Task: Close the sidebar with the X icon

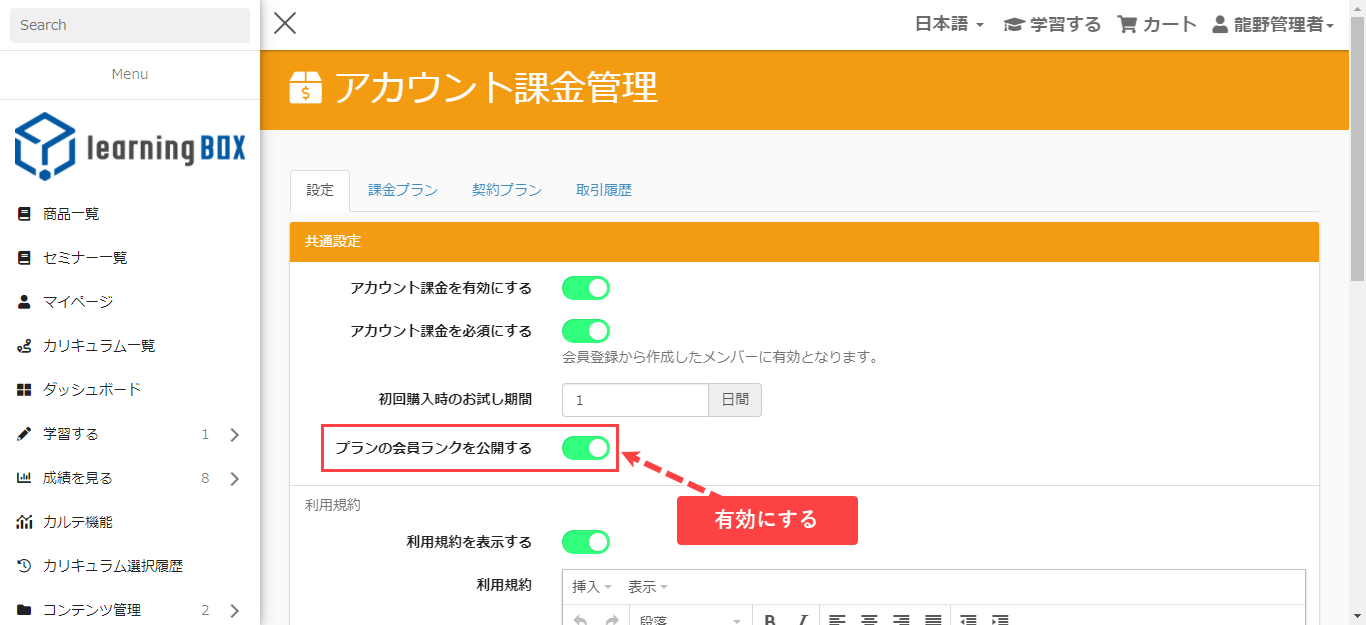Action: 285,24
